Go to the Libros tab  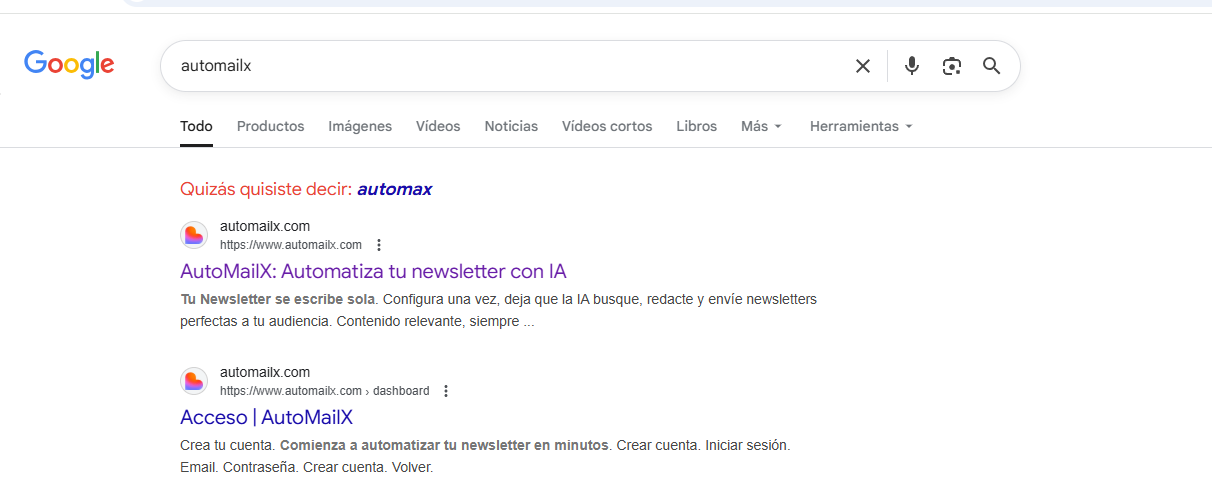tap(696, 126)
